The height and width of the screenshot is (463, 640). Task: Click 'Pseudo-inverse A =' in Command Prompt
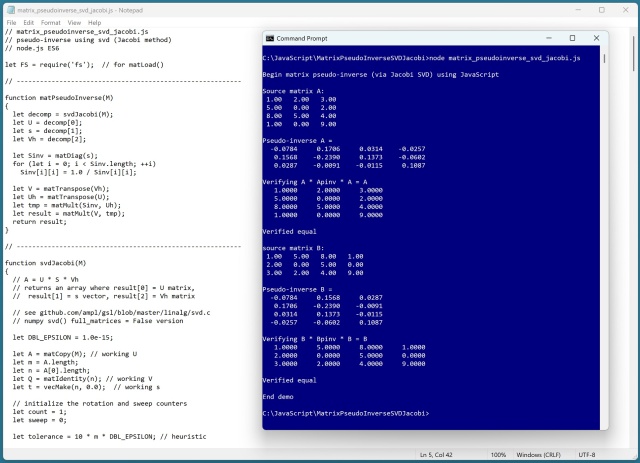[297, 140]
